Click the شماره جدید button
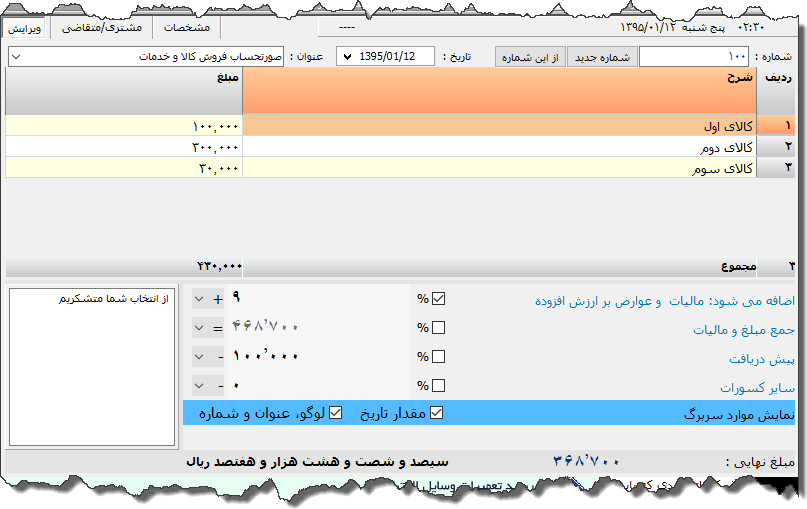Screen dimensions: 807x509 602,57
